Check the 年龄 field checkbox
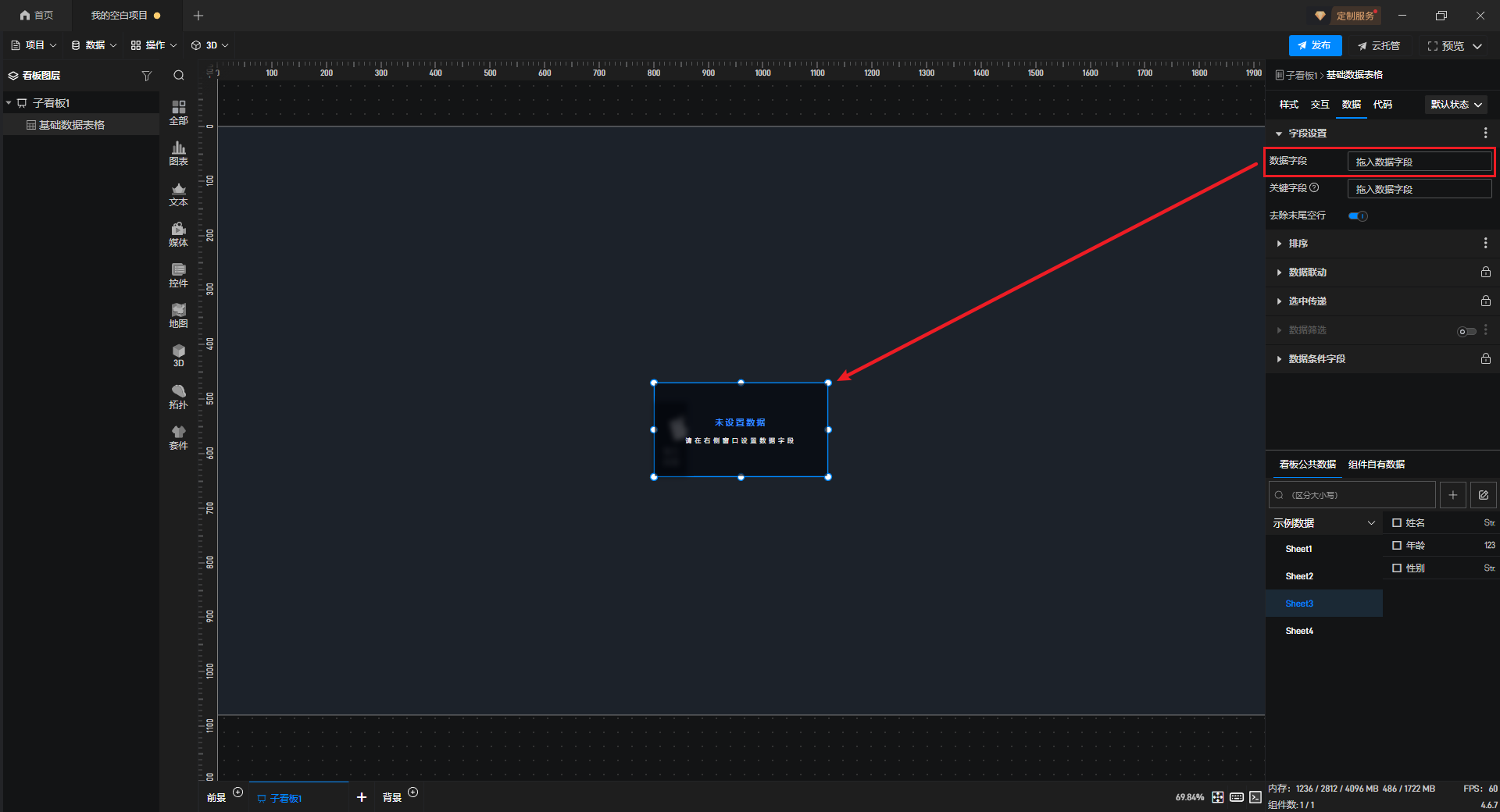1500x812 pixels. 1397,546
